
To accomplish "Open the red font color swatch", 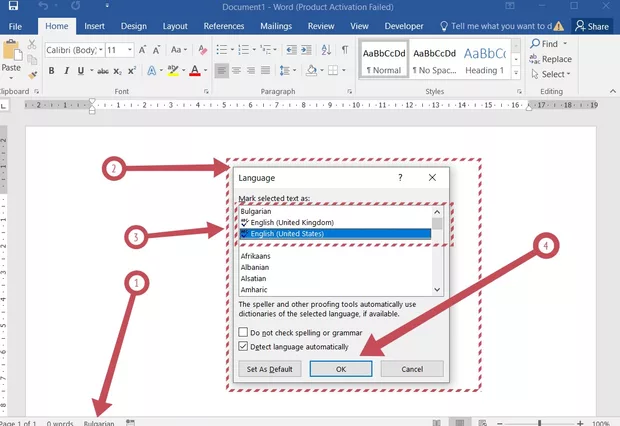I will (194, 71).
